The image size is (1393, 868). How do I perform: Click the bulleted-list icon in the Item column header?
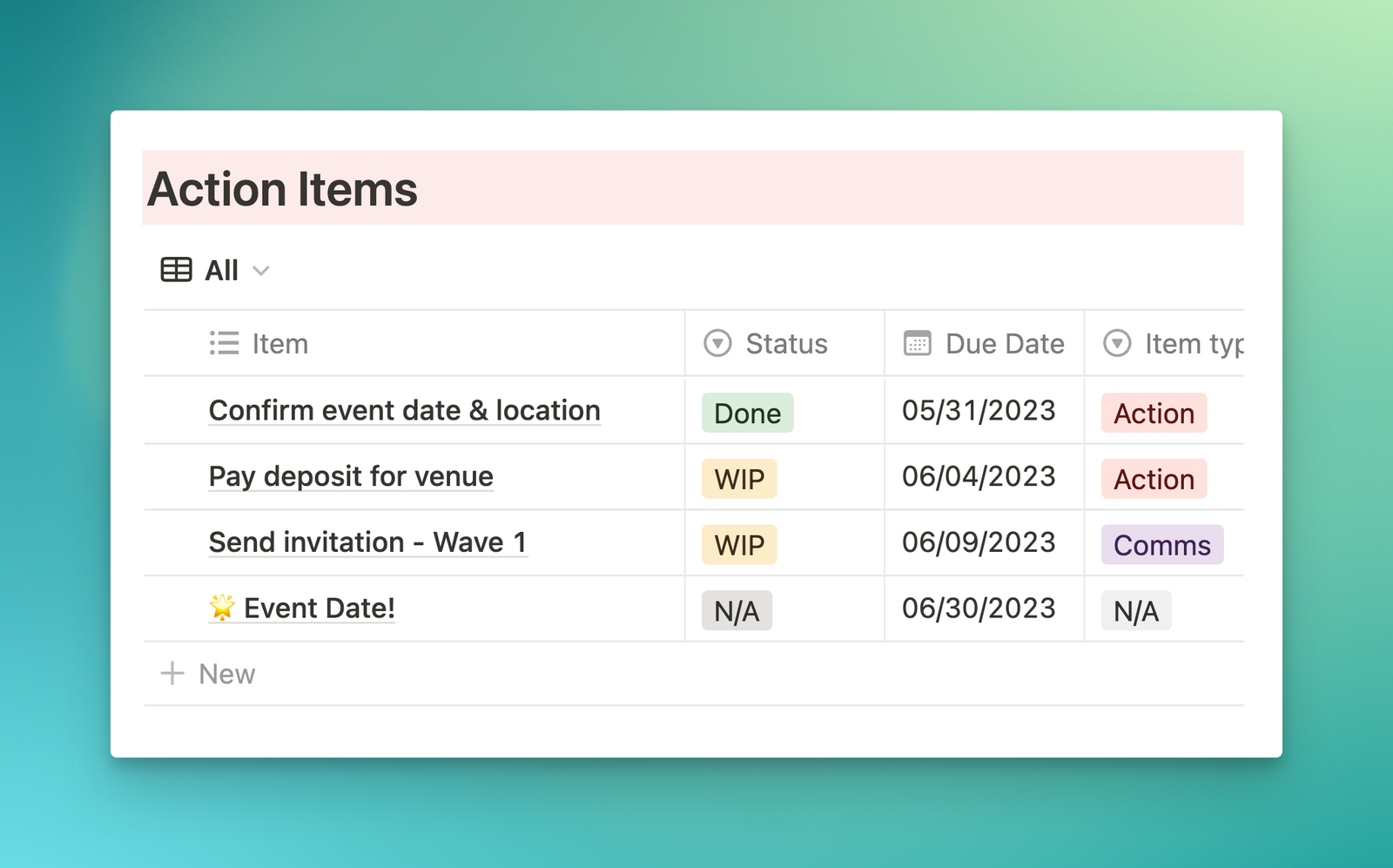pos(223,343)
